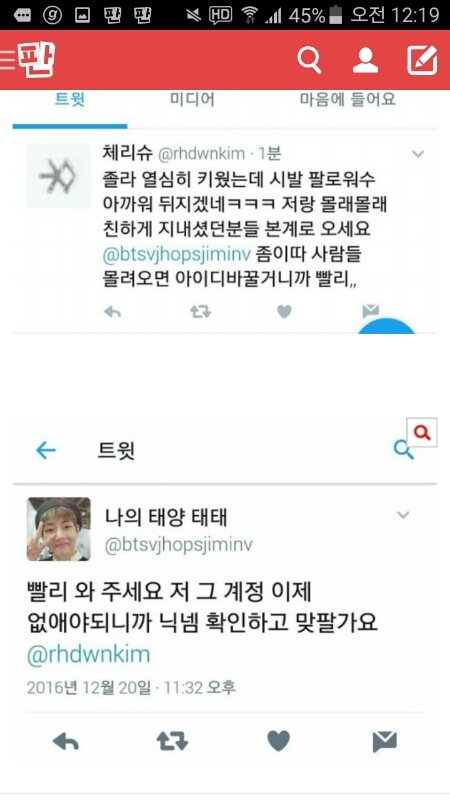Tap the search icon in red header
Image resolution: width=450 pixels, height=800 pixels.
pos(309,60)
